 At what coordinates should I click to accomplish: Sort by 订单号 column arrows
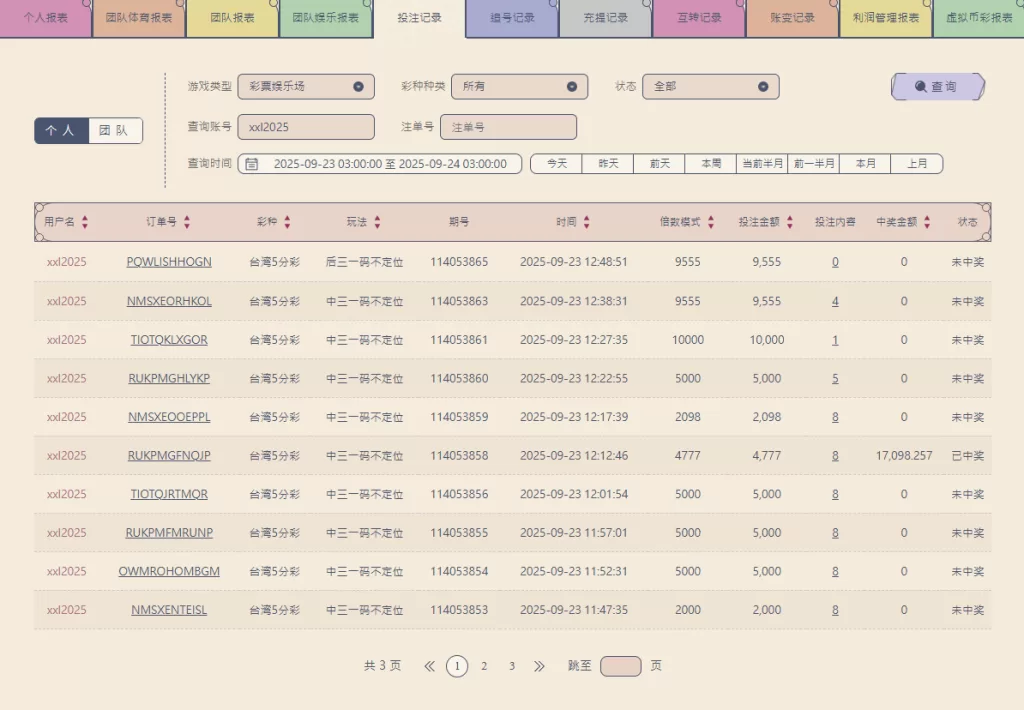coord(187,222)
